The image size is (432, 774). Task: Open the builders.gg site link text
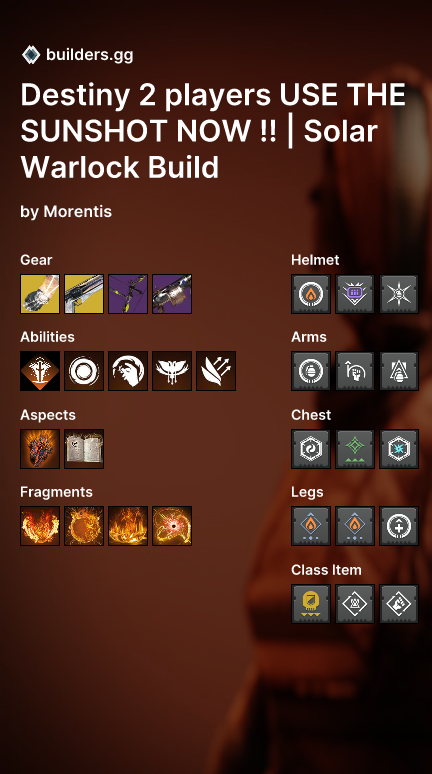[x=89, y=55]
